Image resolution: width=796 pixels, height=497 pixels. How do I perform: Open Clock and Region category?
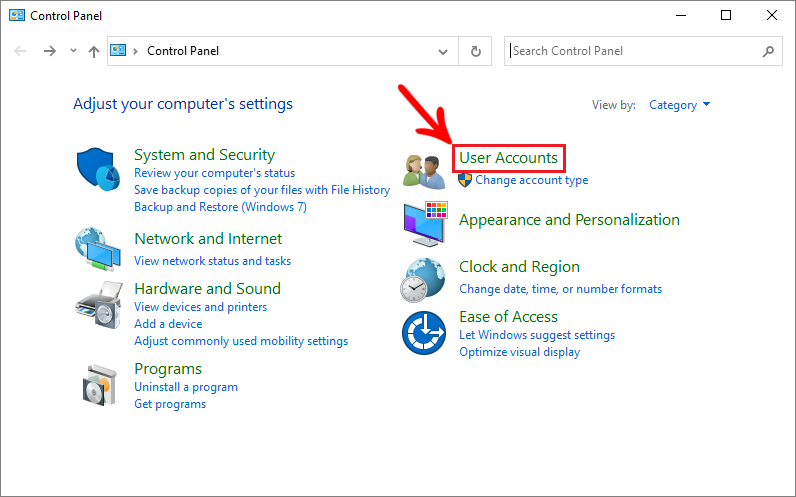click(519, 267)
